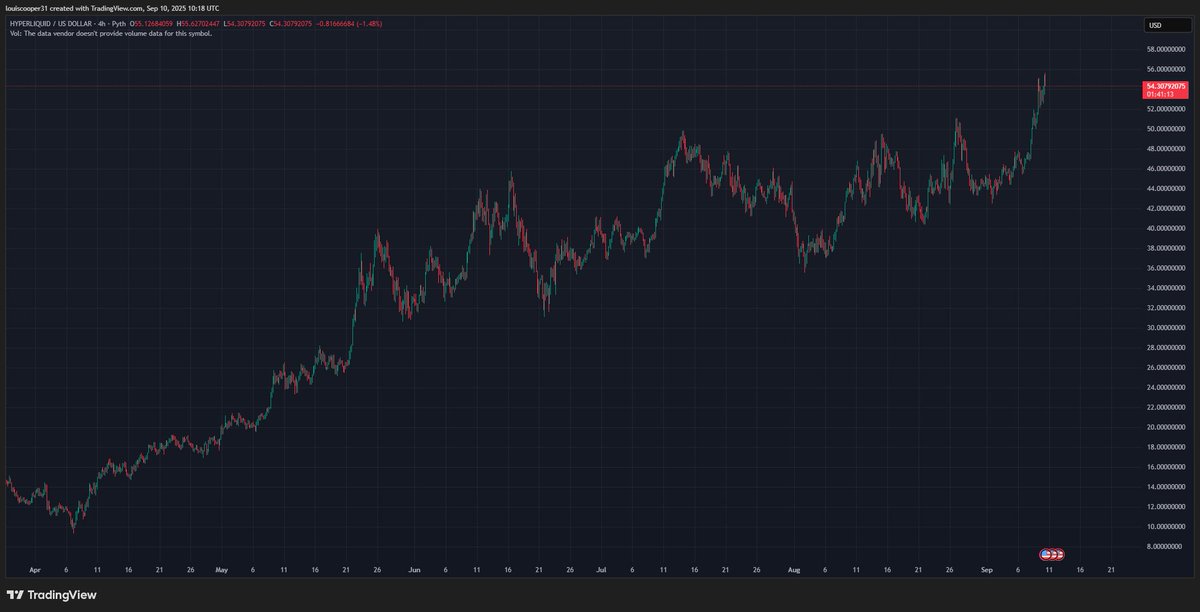Click the 40.00000000 price axis label
This screenshot has width=1200, height=612.
pyautogui.click(x=1166, y=228)
